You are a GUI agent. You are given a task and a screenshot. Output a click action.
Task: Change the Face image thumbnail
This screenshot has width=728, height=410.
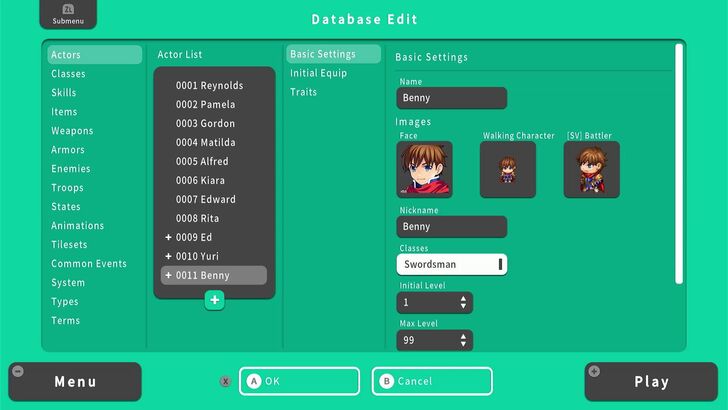click(x=424, y=169)
